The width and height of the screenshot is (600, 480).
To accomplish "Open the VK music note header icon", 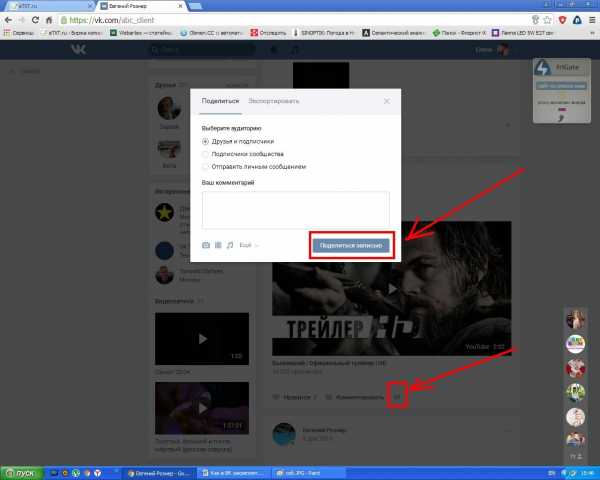I will coord(295,50).
